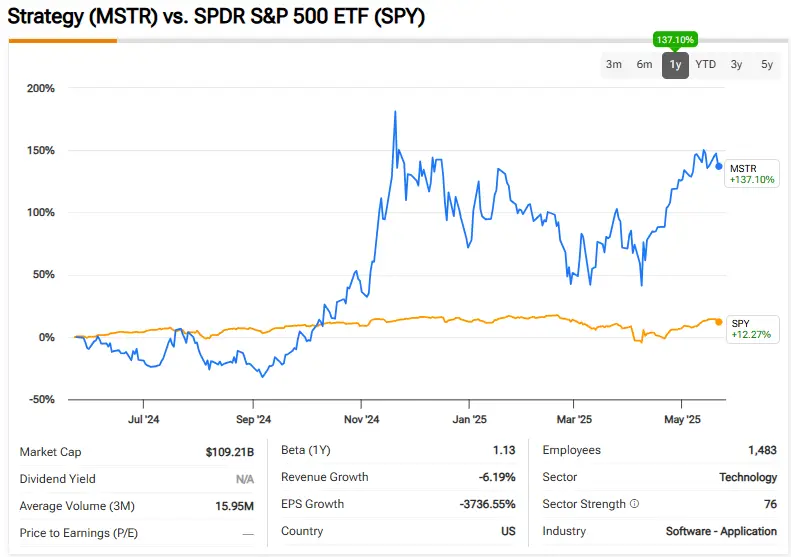
Task: Switch chart to 5y range
Action: pyautogui.click(x=767, y=65)
